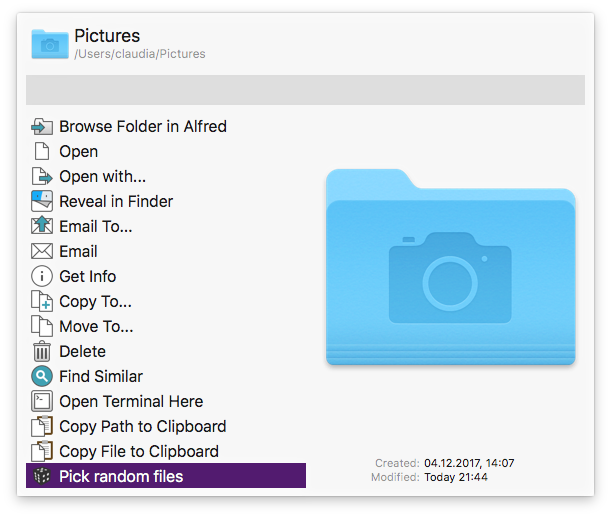Click the /Users/claudia/Pictures path text

click(140, 54)
